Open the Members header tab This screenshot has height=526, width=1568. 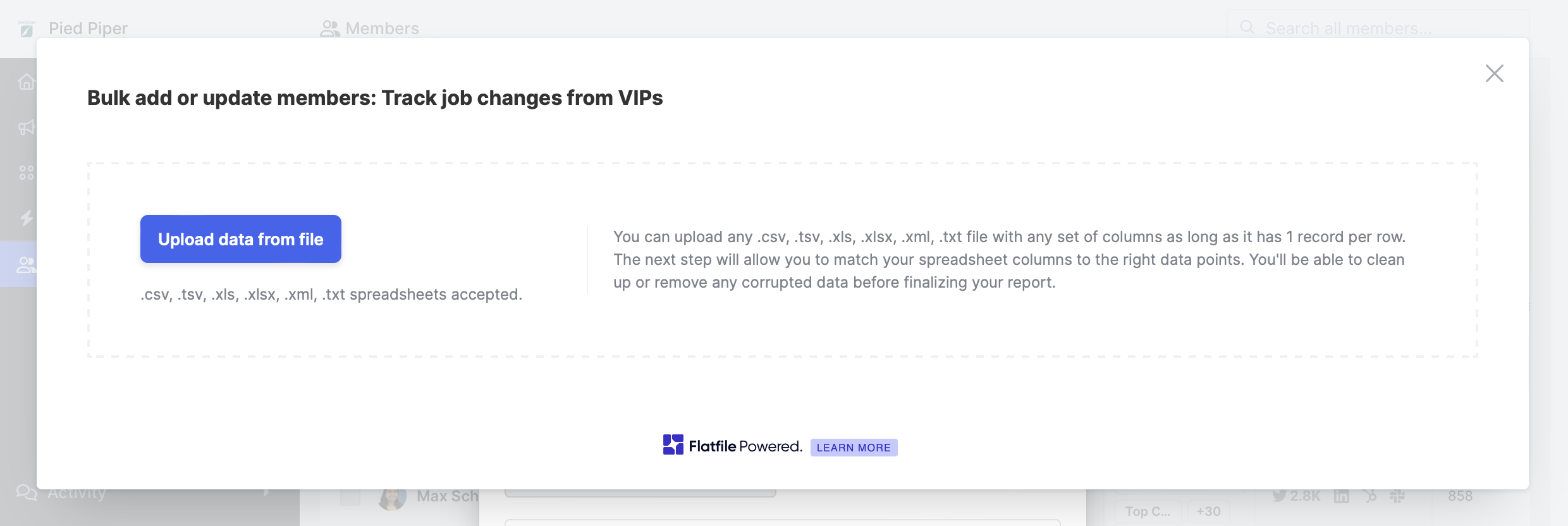pos(370,28)
